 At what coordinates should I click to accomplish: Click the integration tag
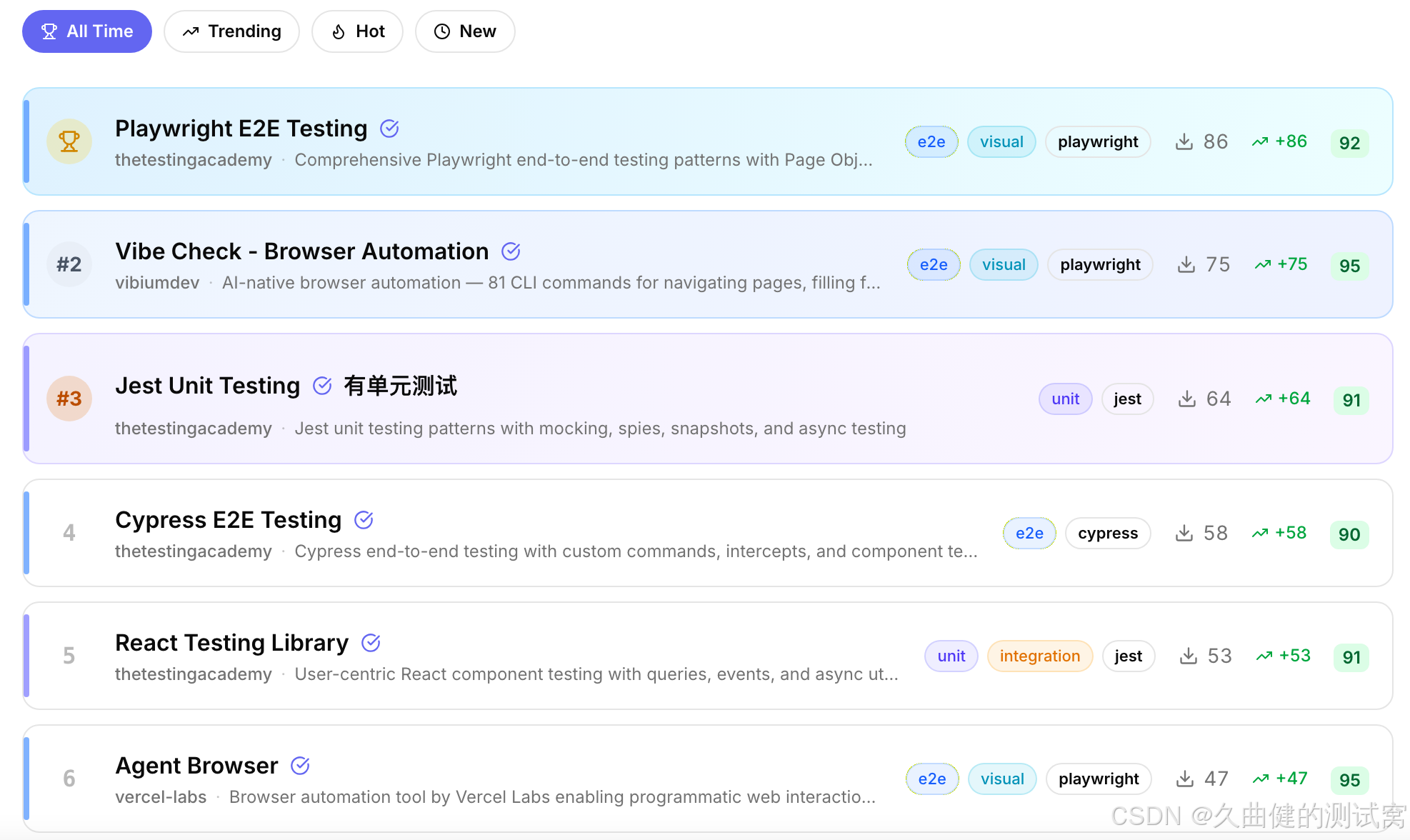coord(1040,656)
